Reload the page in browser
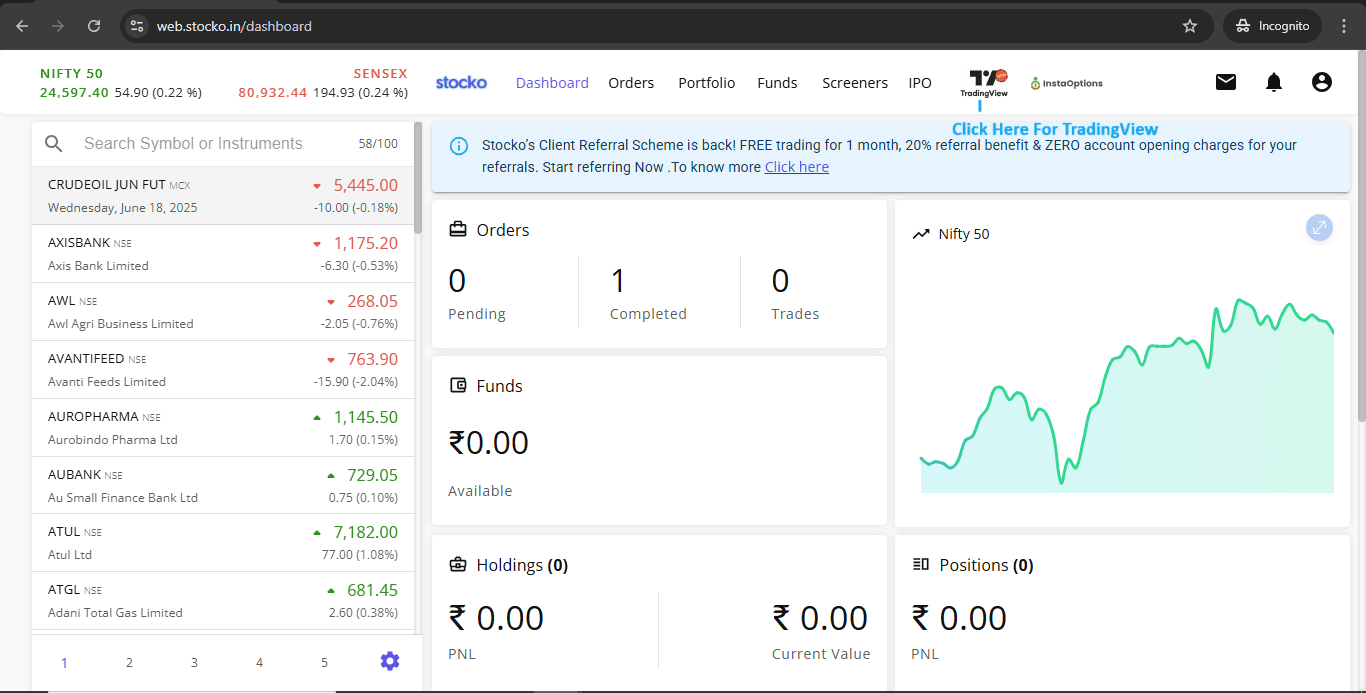 [x=94, y=26]
